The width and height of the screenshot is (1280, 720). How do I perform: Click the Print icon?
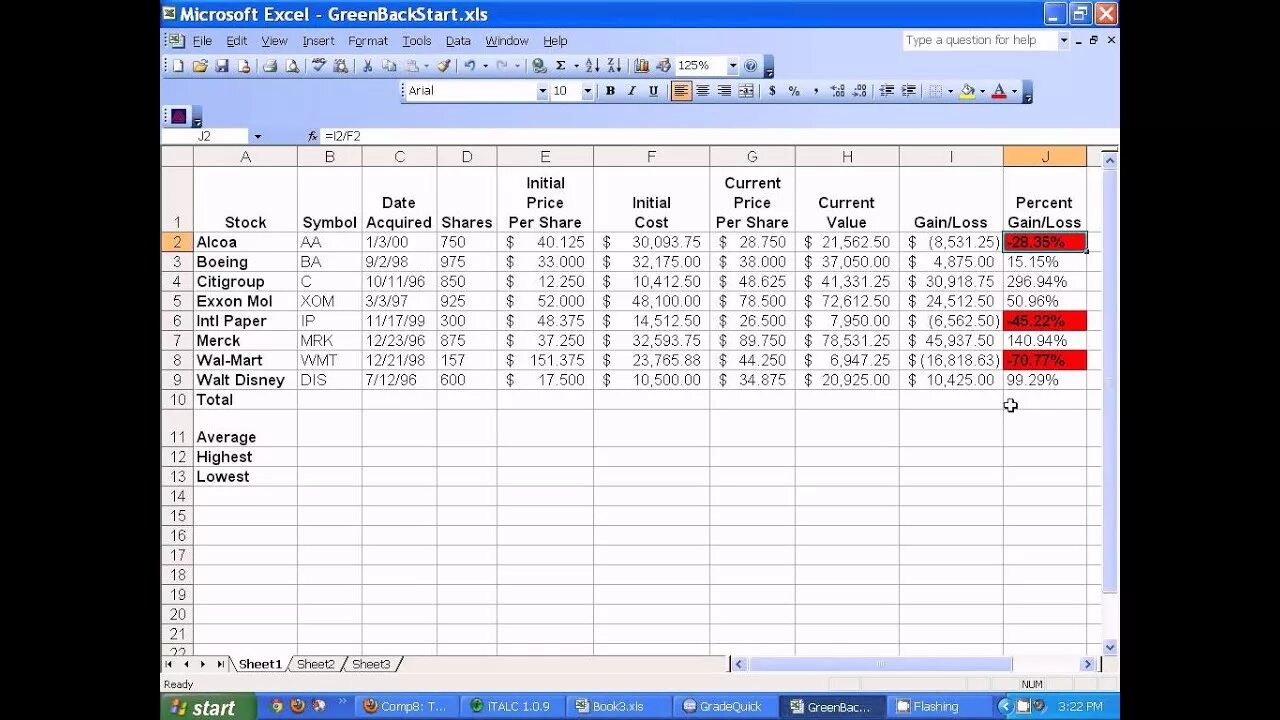click(x=269, y=66)
